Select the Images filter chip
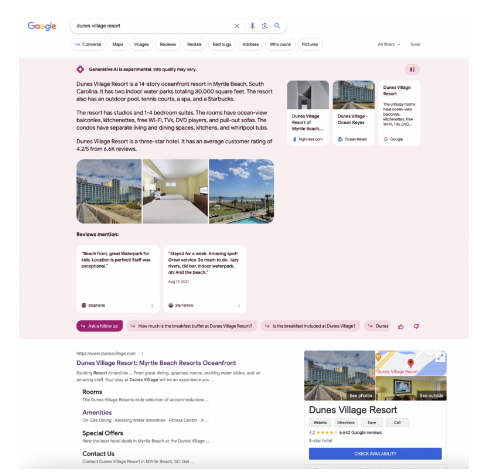Screen dimensions: 481x472 coord(141,44)
